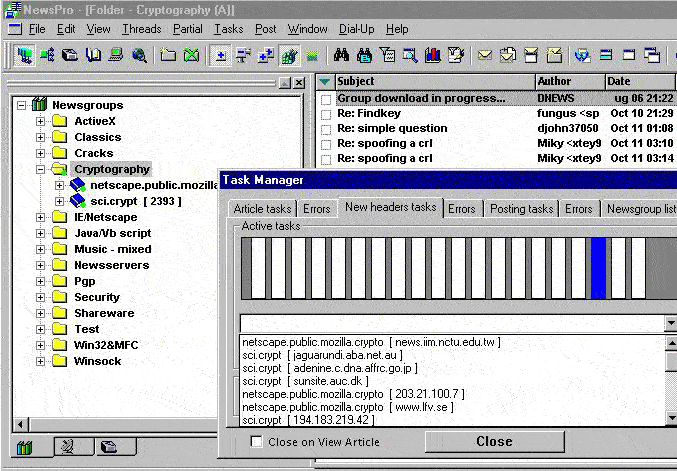Click the cascade windows icon in toolbar
The width and height of the screenshot is (677, 471).
tap(653, 55)
